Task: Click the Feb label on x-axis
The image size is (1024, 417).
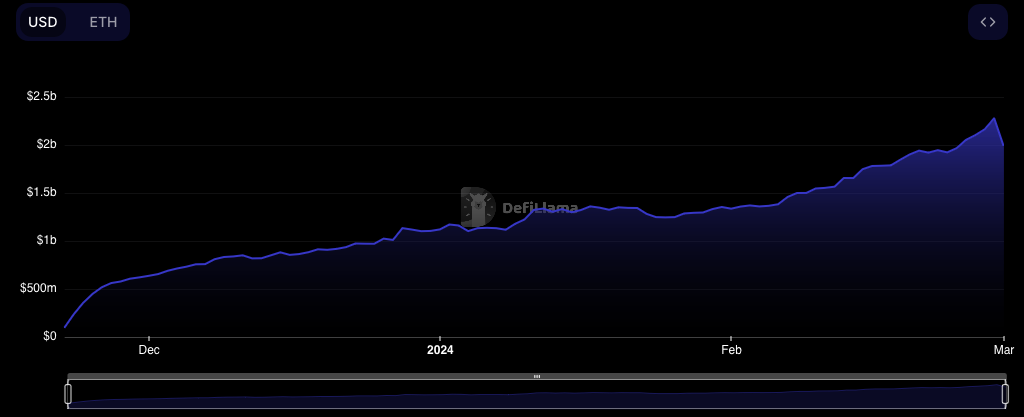Action: click(x=731, y=350)
